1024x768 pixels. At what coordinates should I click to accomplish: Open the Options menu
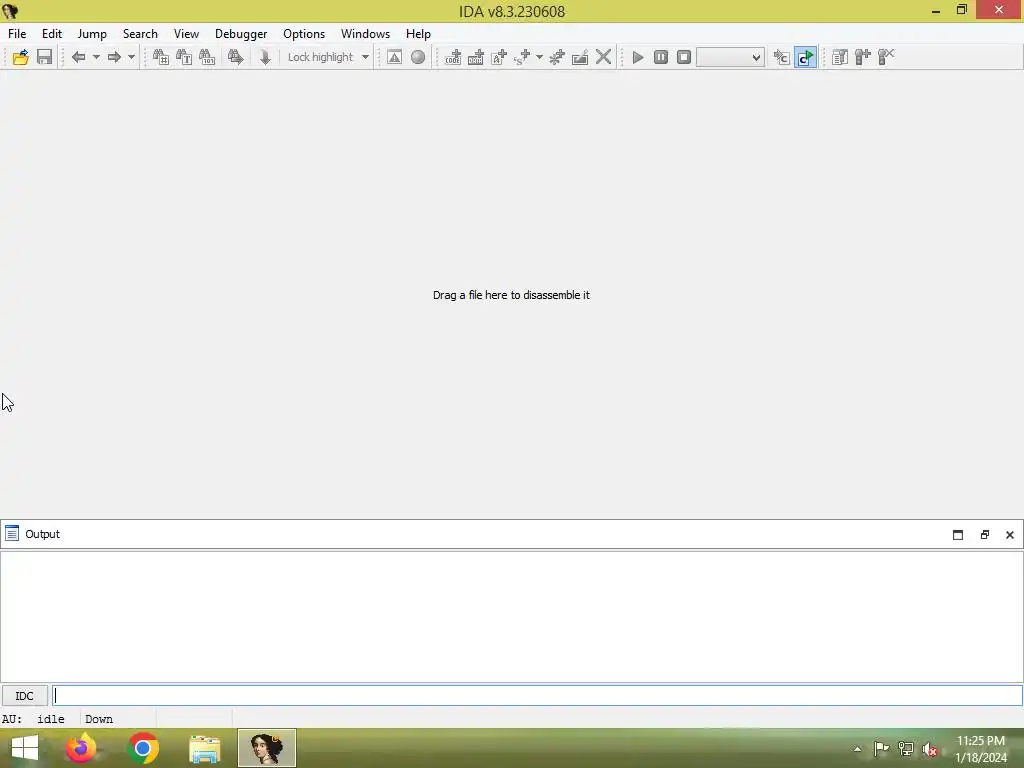[x=304, y=33]
